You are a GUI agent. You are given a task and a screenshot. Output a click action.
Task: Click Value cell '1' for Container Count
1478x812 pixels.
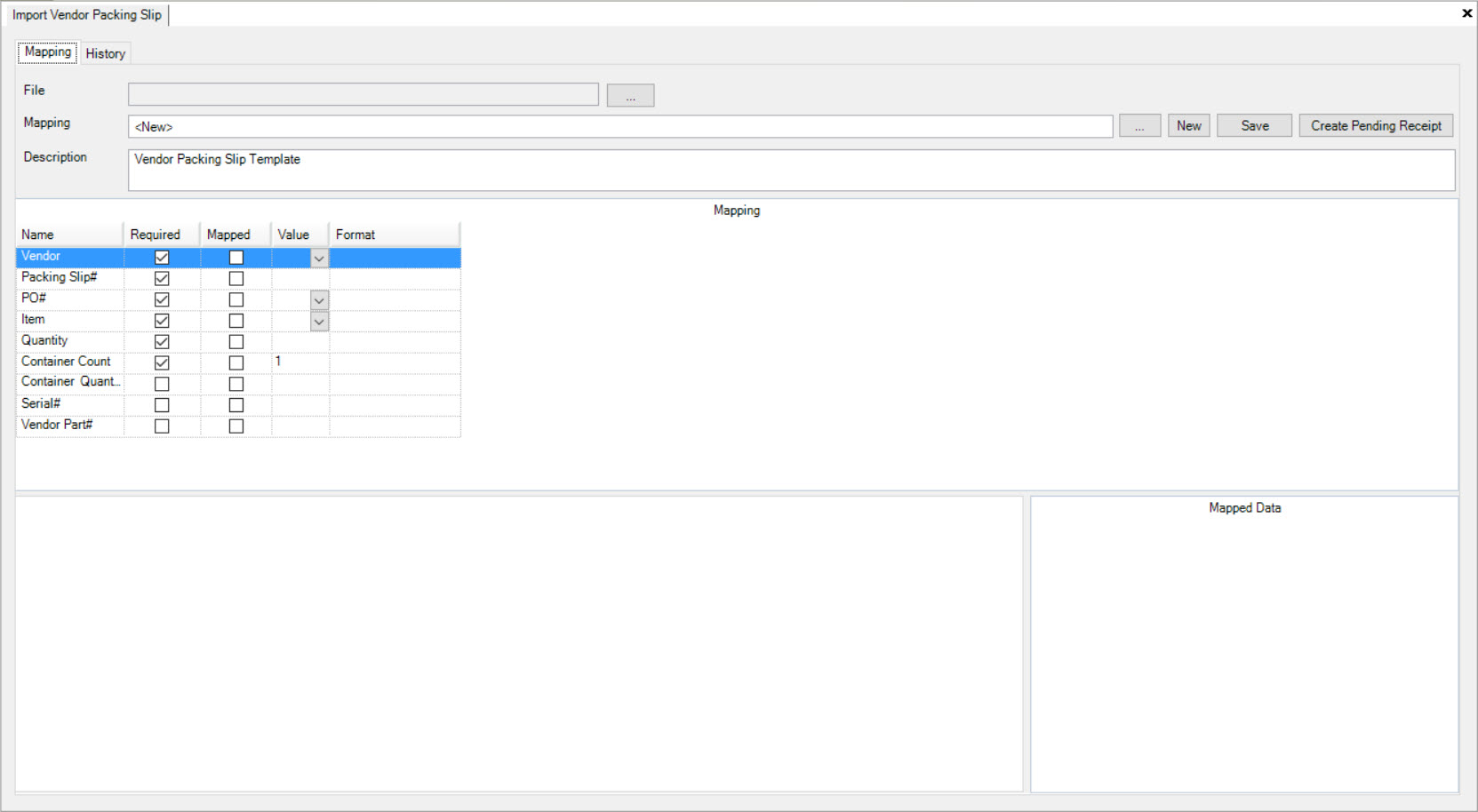[x=300, y=362]
